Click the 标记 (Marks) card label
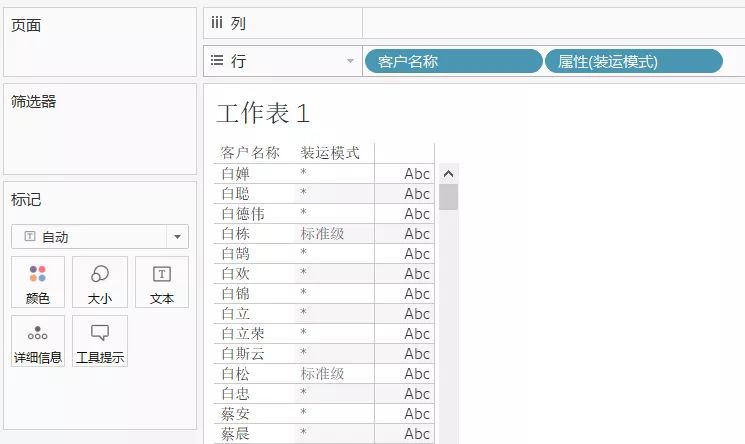Viewport: 745px width, 444px height. [x=26, y=200]
